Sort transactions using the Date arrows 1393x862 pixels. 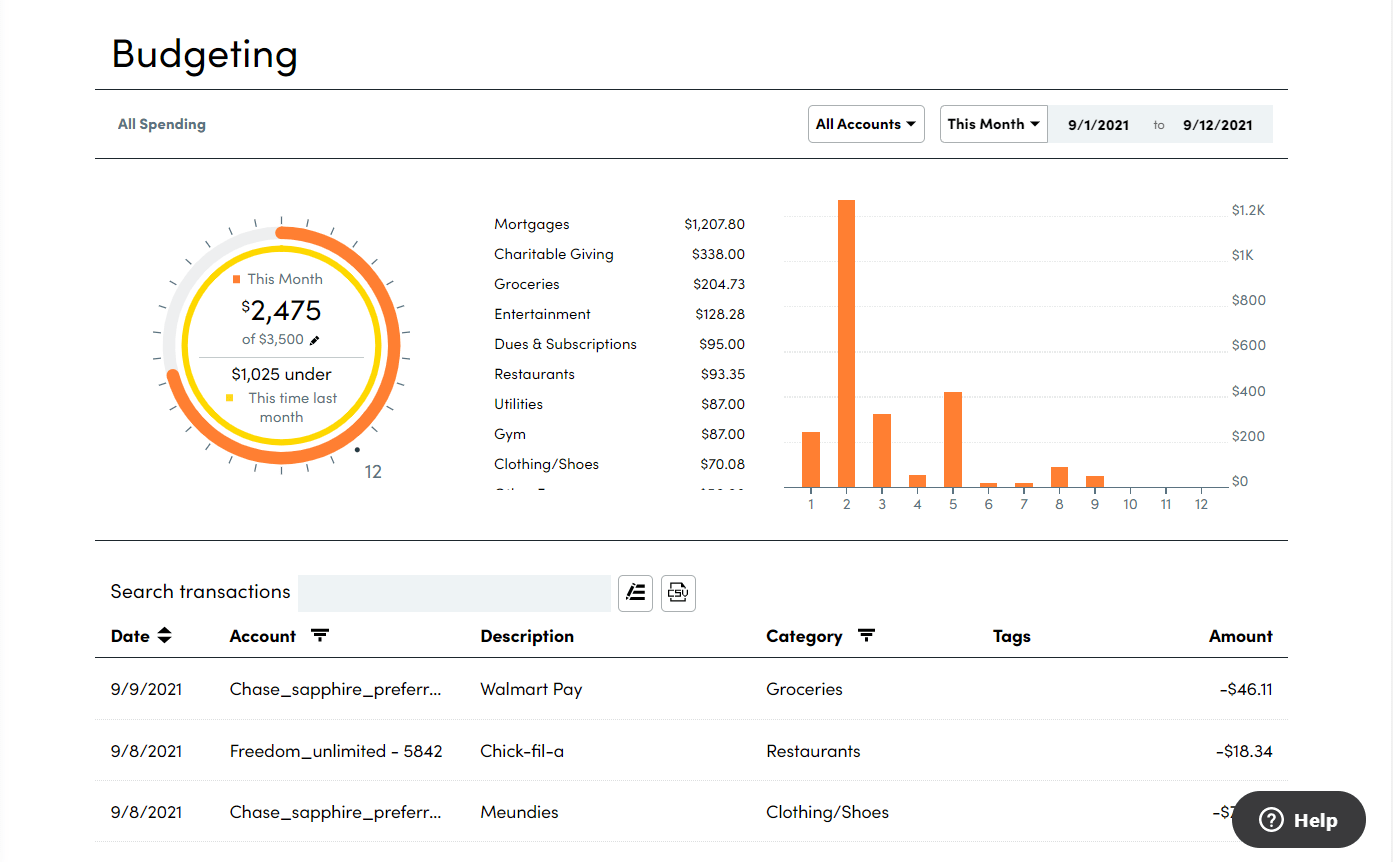tap(165, 636)
